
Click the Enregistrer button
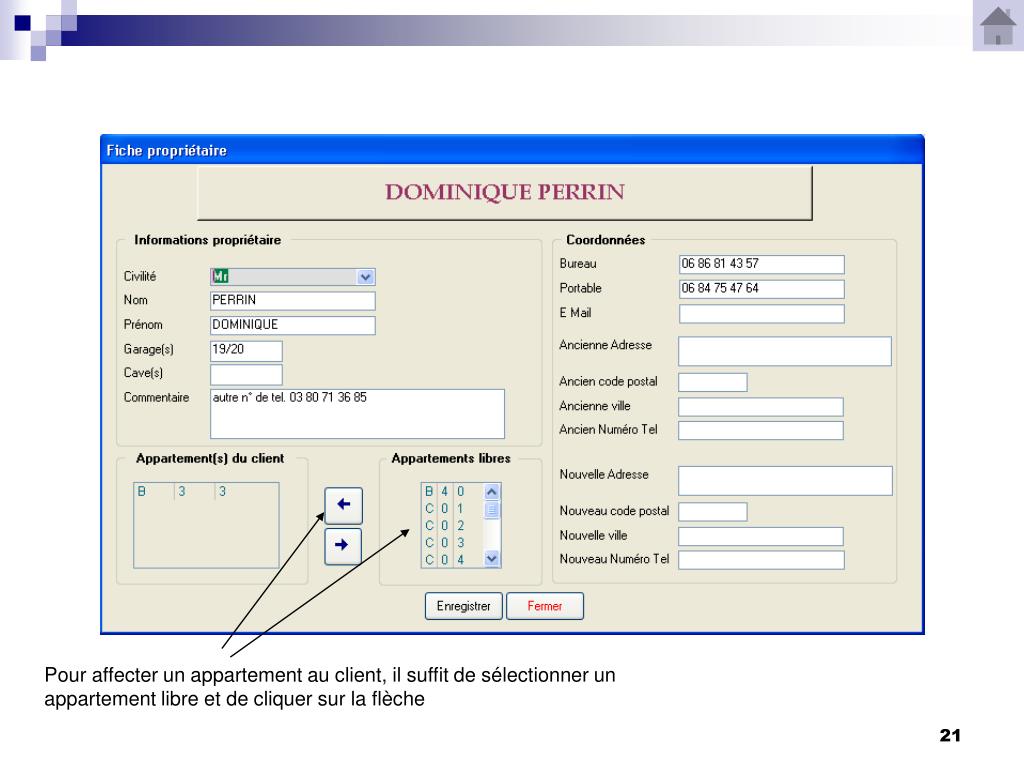[x=464, y=606]
